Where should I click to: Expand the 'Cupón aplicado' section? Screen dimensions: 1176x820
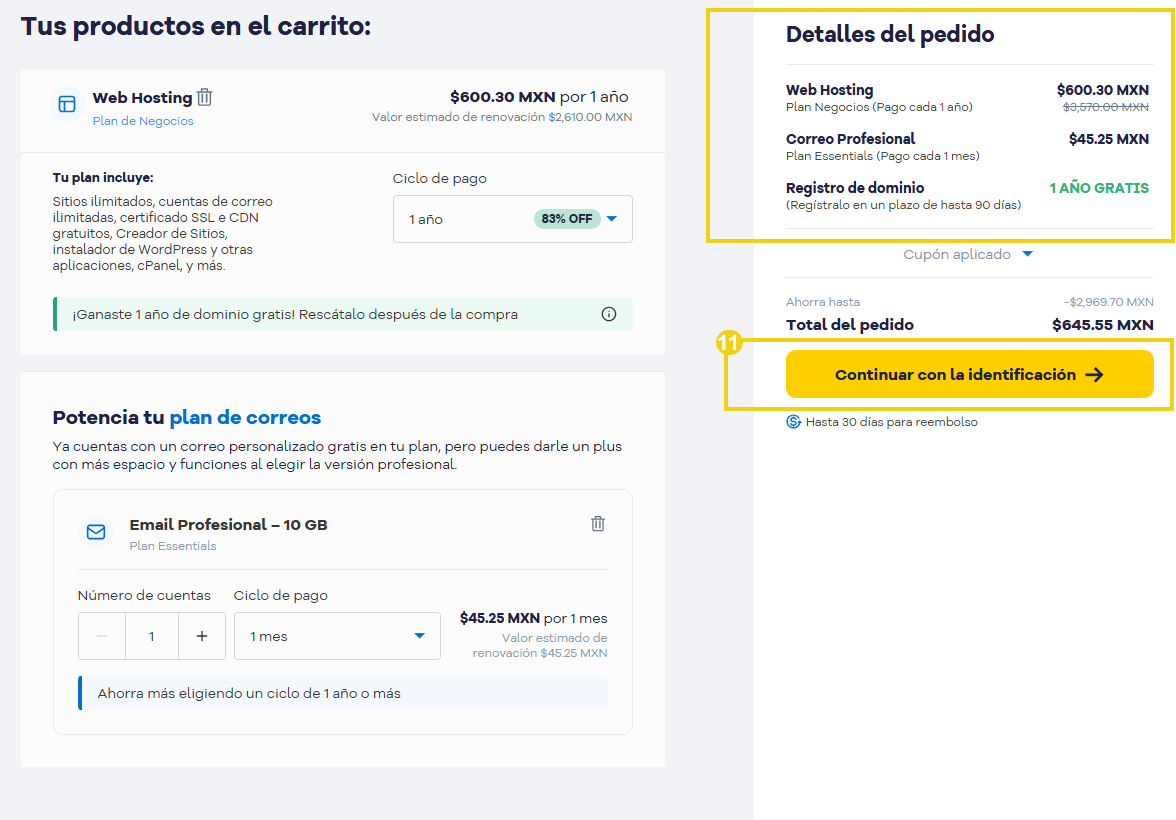tap(968, 254)
